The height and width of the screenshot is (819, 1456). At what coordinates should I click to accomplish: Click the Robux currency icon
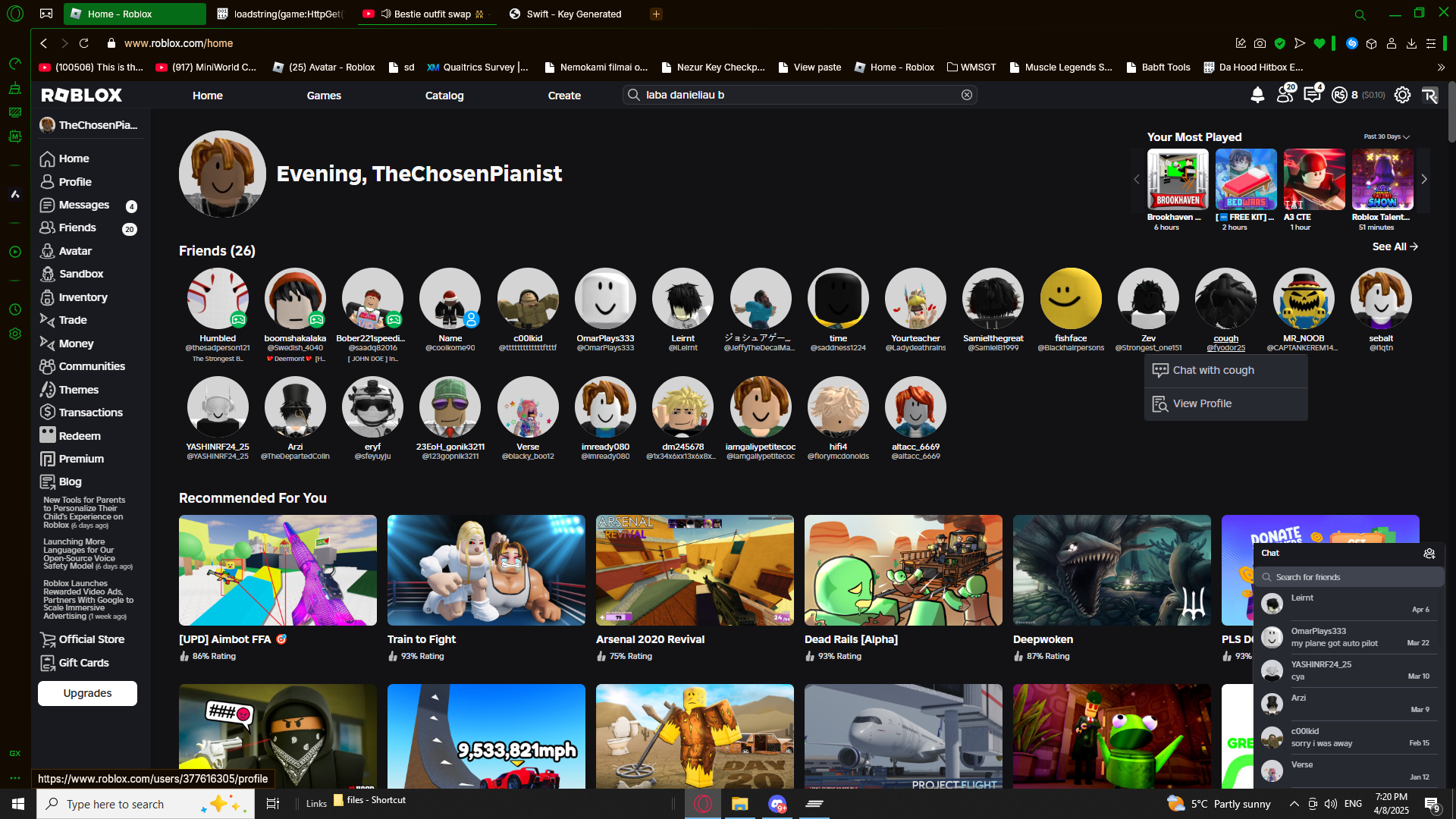(1339, 95)
